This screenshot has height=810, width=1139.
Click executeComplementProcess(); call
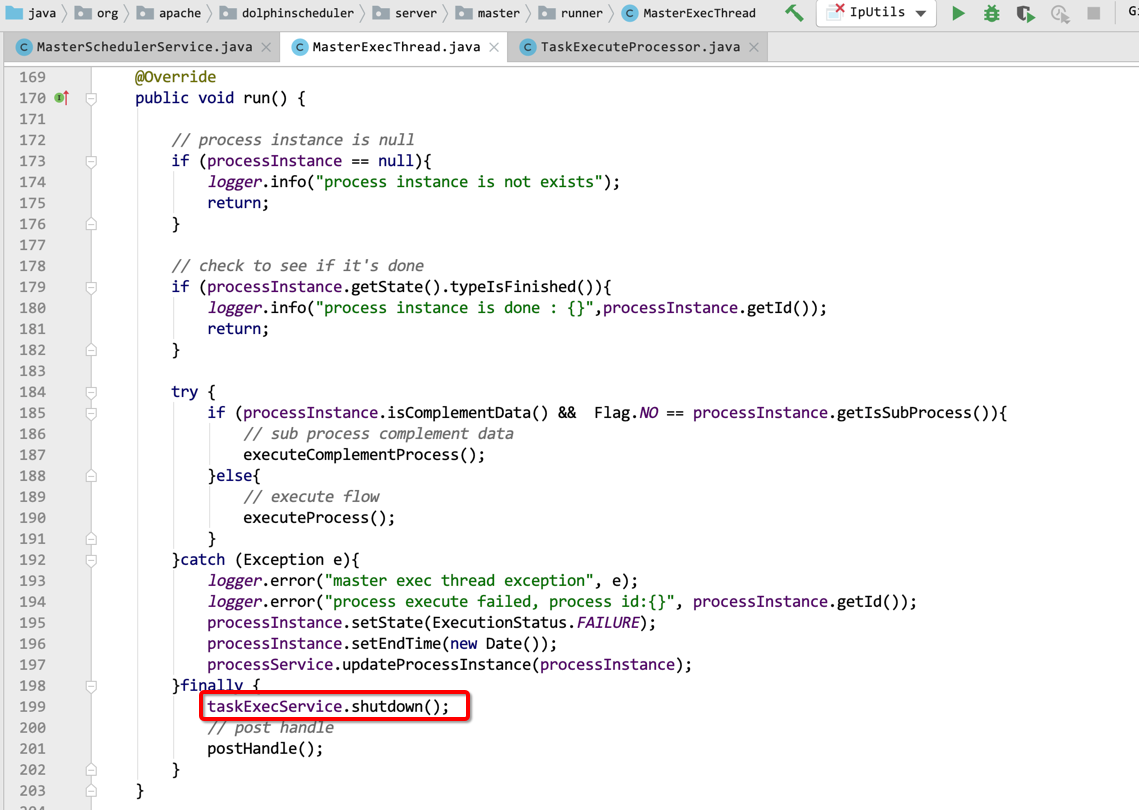tap(364, 455)
